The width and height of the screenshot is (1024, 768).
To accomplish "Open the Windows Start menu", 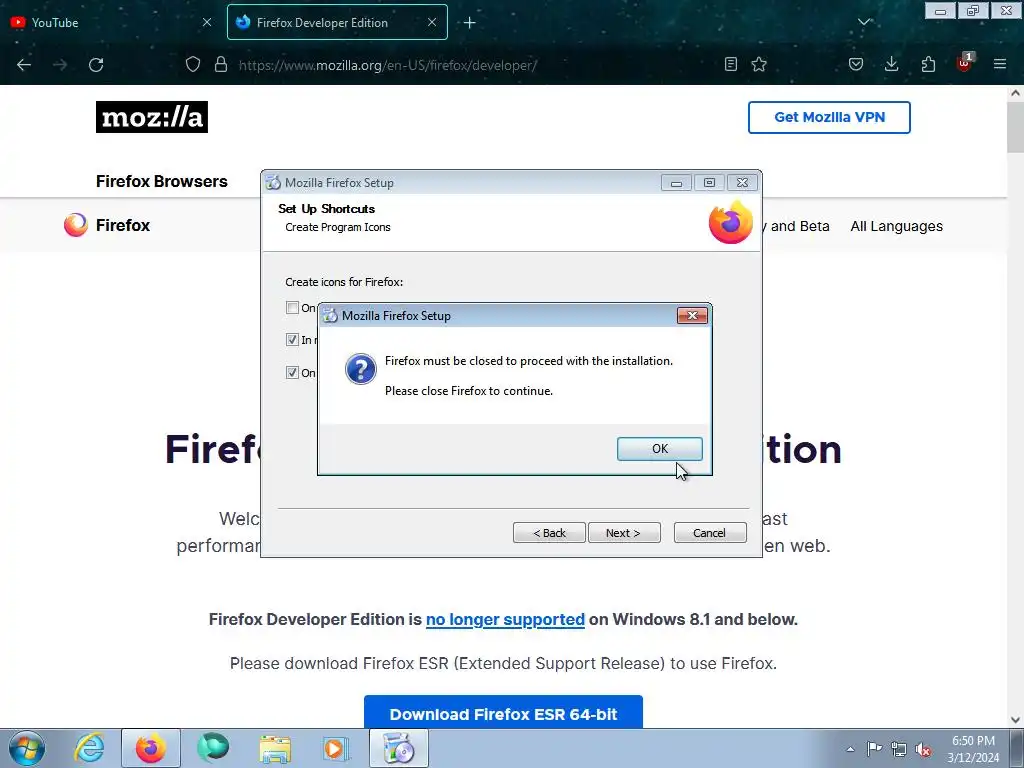I will tap(27, 748).
